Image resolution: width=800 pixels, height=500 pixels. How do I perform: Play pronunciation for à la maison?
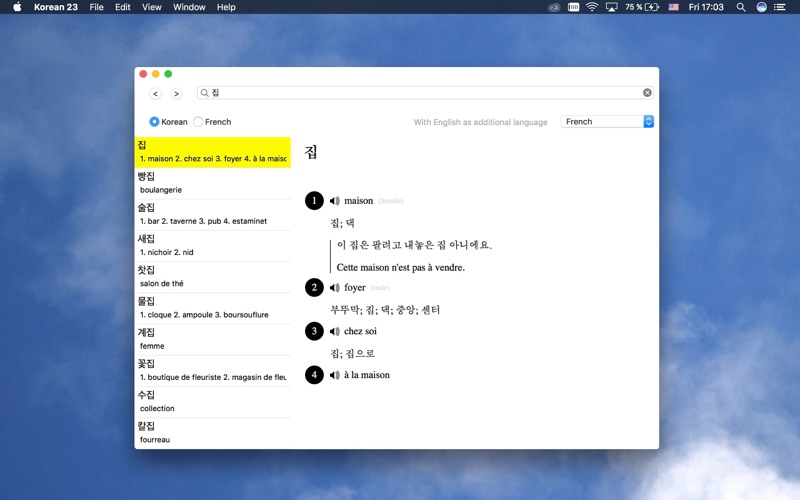point(335,376)
